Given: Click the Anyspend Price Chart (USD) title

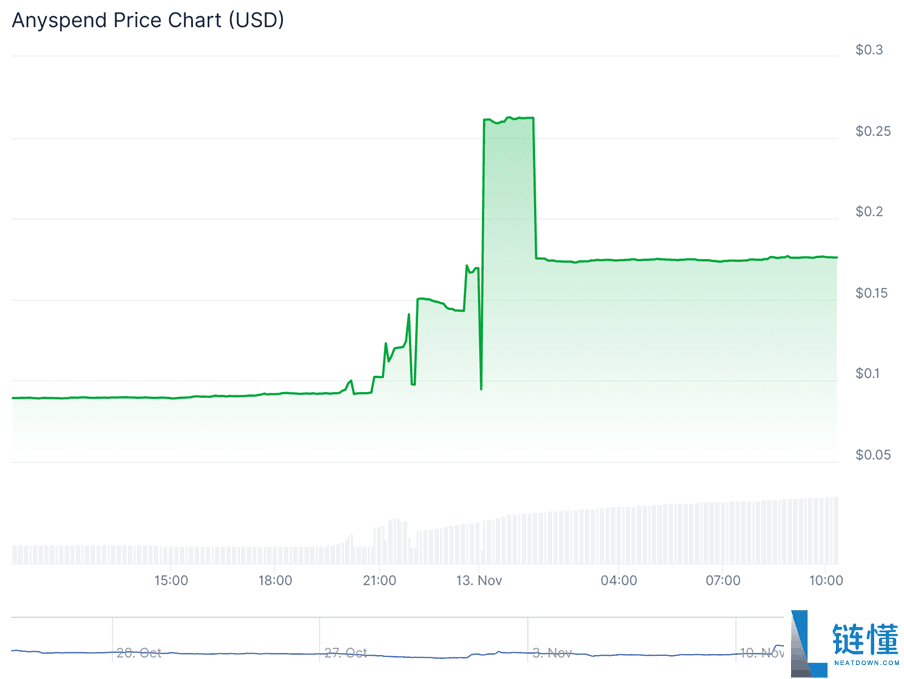Looking at the screenshot, I should (148, 19).
